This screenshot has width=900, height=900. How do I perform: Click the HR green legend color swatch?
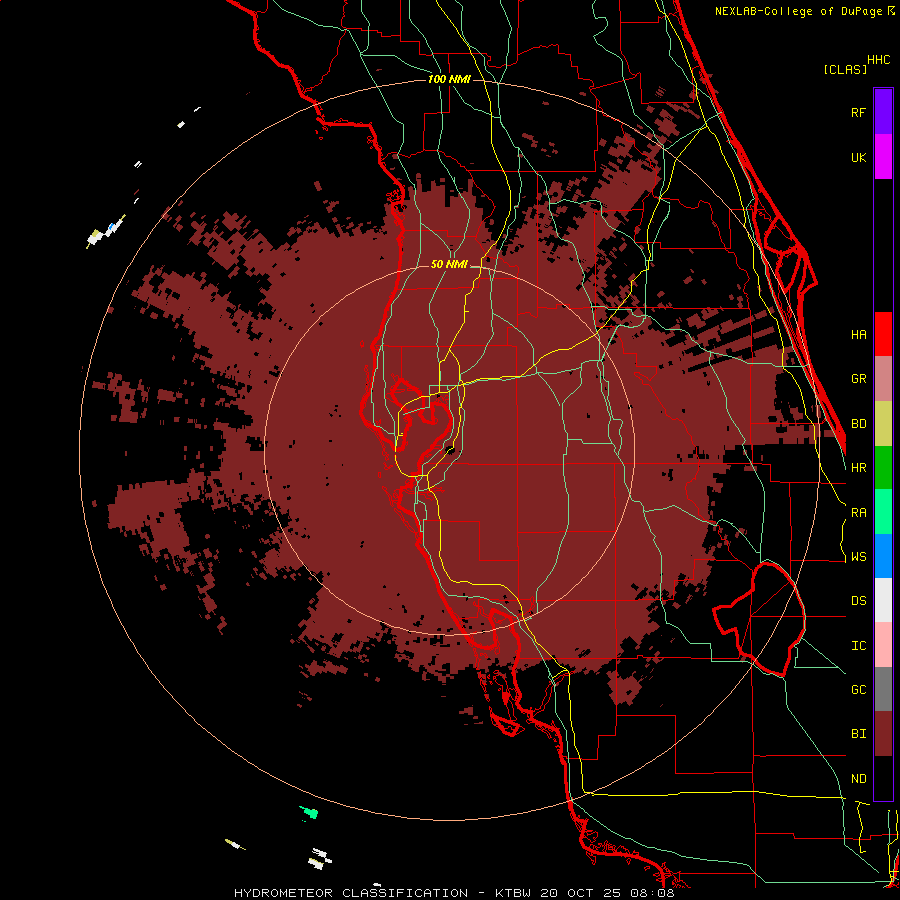883,468
